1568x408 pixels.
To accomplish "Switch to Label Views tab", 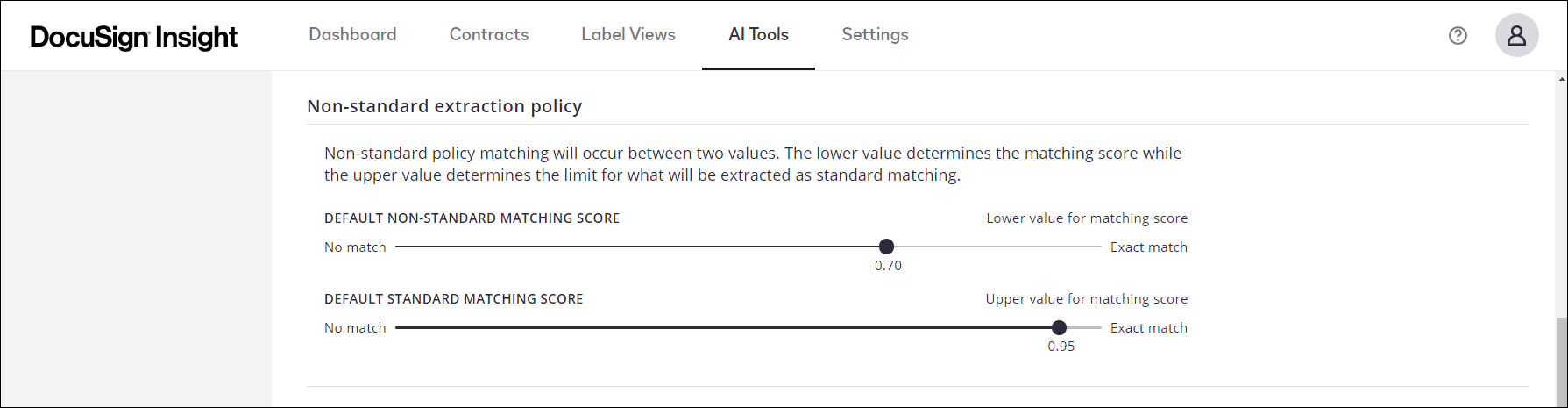I will (628, 34).
